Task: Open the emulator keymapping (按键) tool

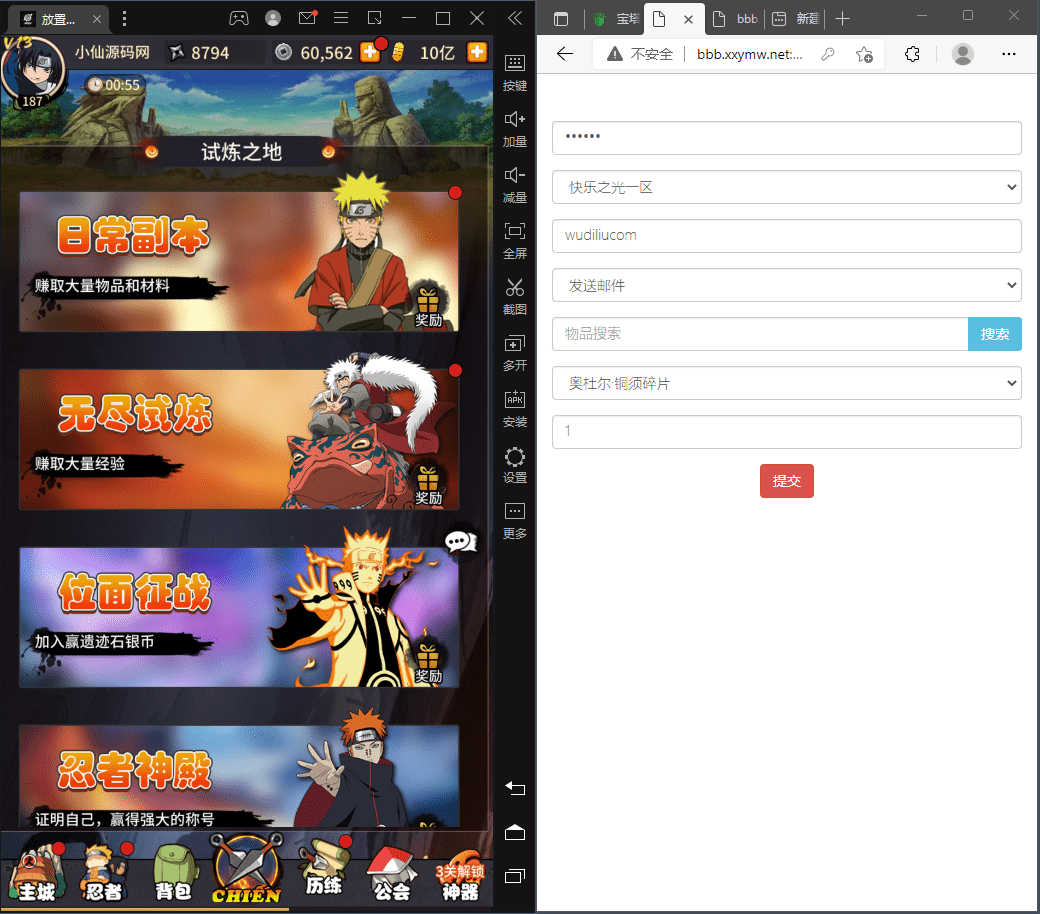Action: 515,73
